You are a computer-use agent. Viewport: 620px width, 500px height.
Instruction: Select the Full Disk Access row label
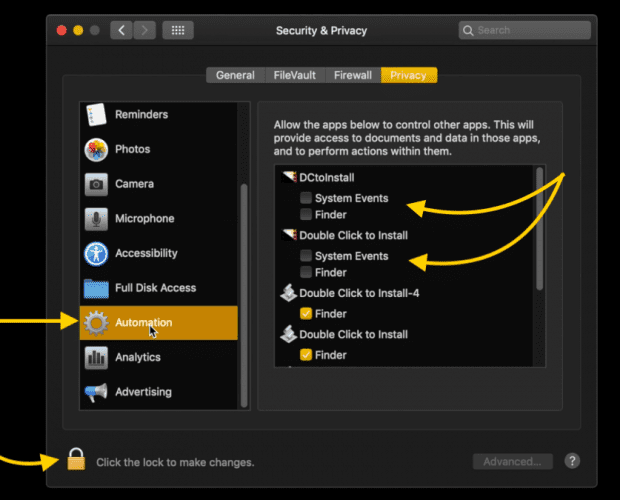click(x=155, y=288)
